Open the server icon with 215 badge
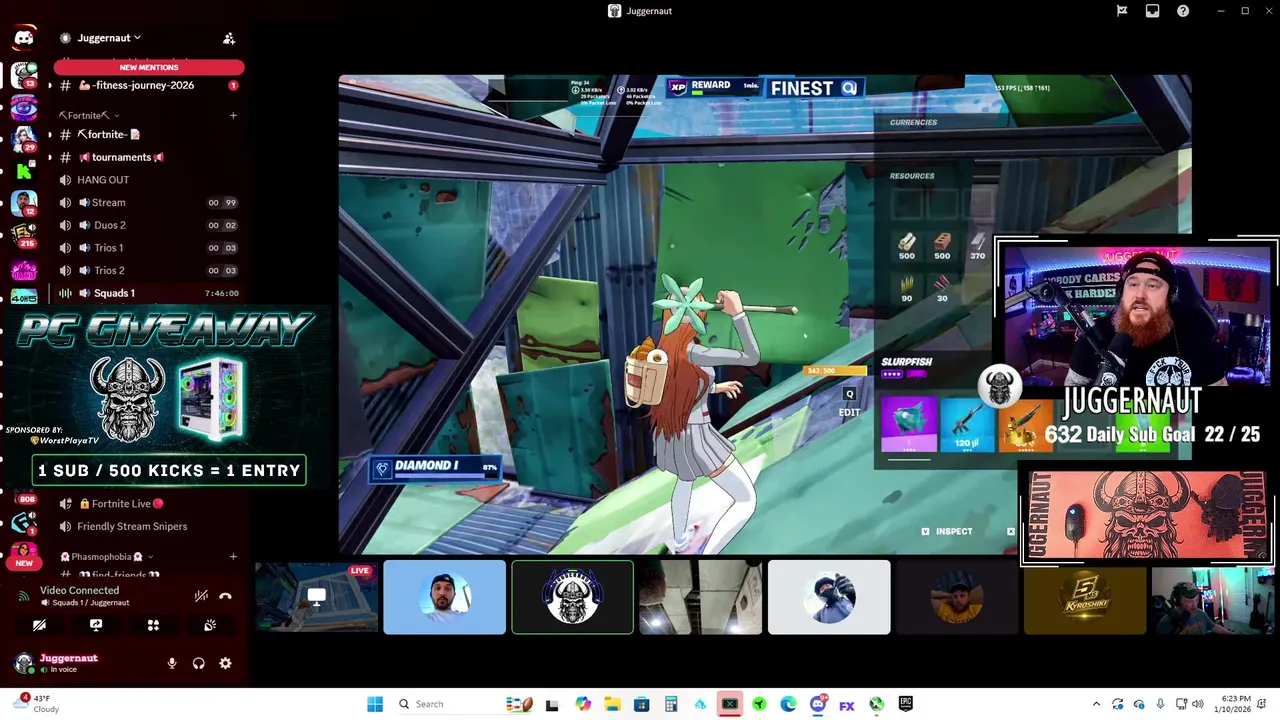1280x720 pixels. pos(24,235)
